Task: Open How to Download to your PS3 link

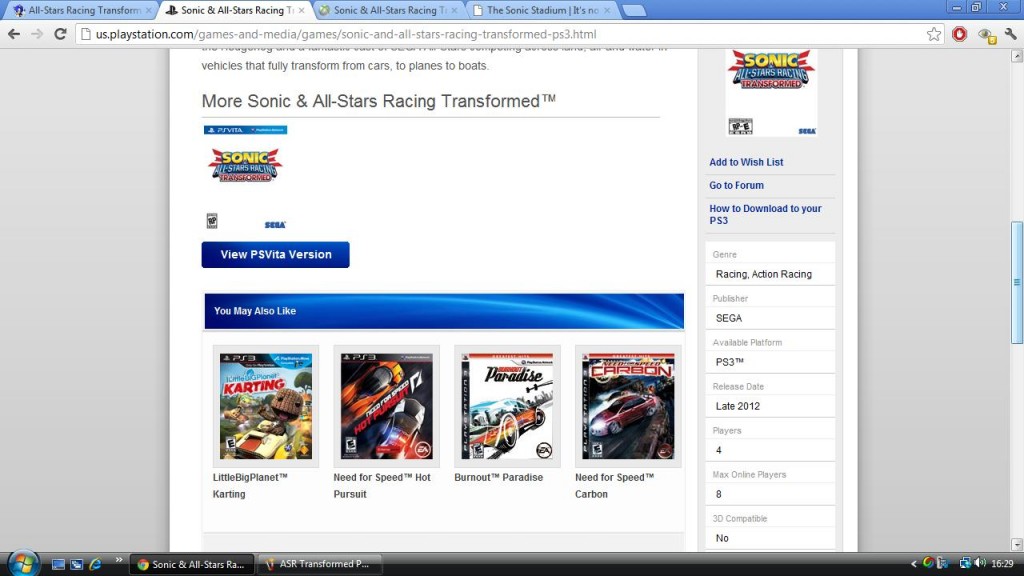Action: coord(765,214)
